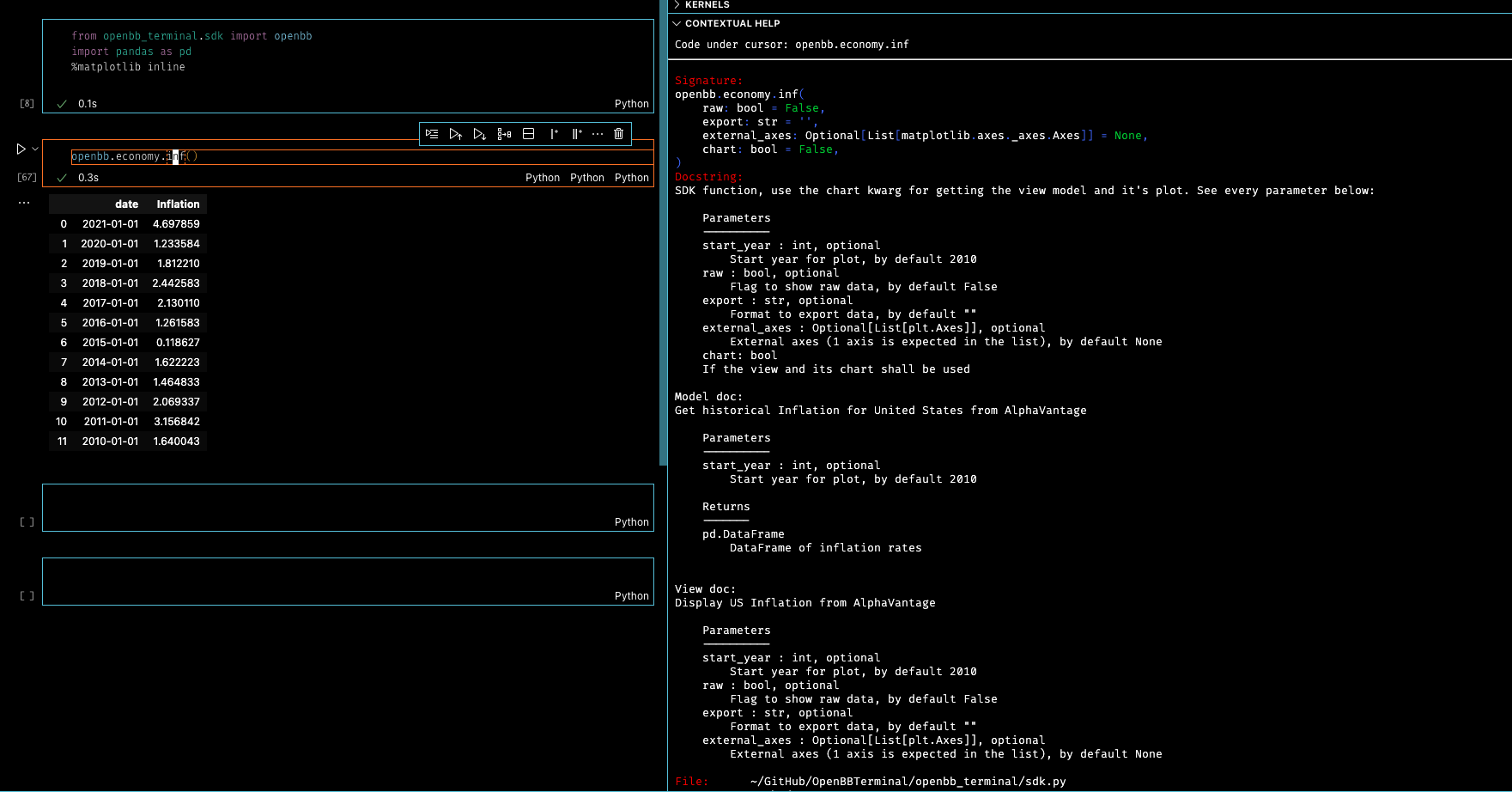The image size is (1512, 792).
Task: Click the double-bar cell toolbar icon
Action: pos(577,134)
